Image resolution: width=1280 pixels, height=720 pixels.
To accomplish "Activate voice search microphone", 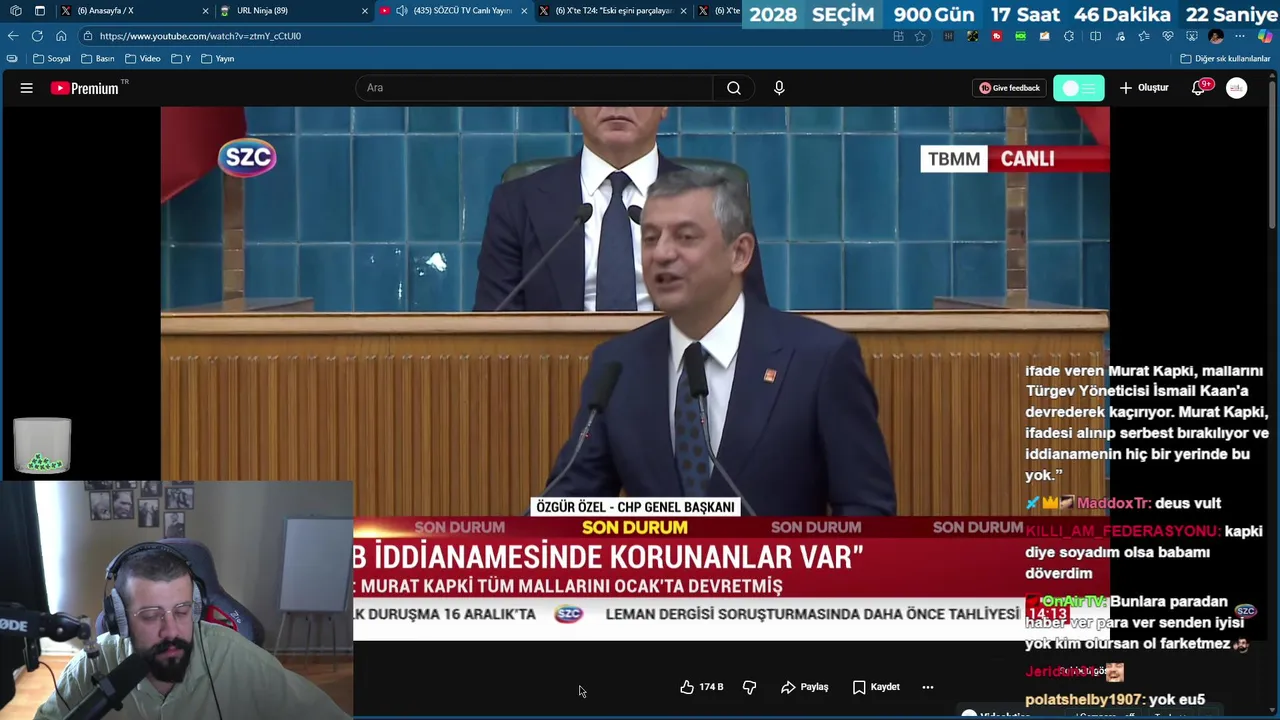I will pyautogui.click(x=779, y=88).
